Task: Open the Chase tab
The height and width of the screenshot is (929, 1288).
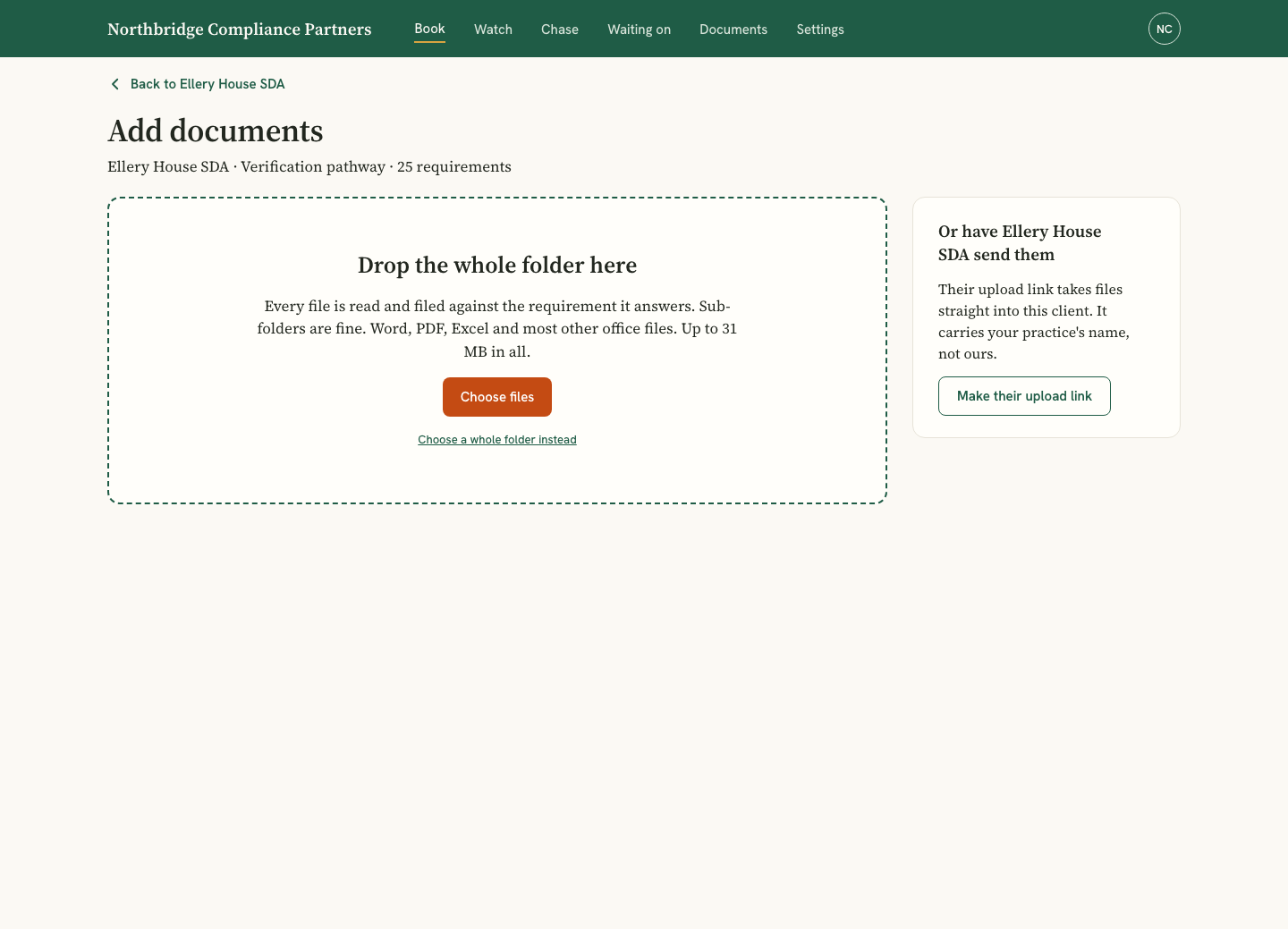Action: (x=560, y=30)
